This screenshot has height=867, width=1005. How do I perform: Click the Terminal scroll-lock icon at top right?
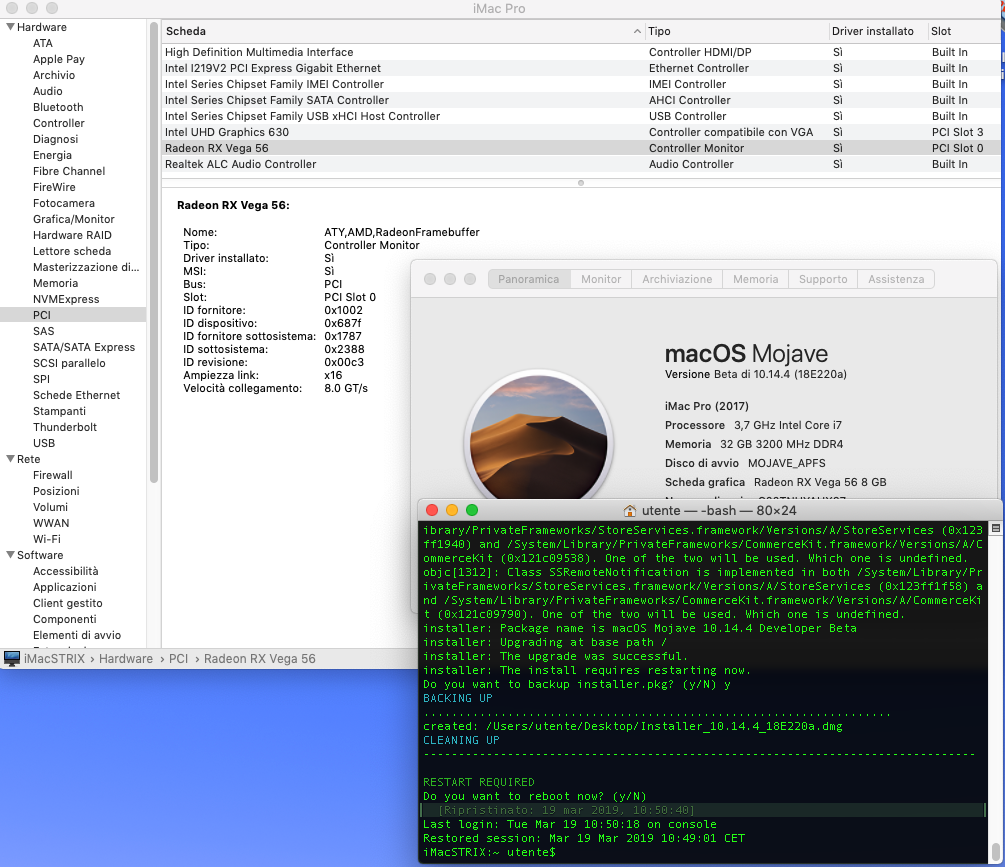point(995,529)
